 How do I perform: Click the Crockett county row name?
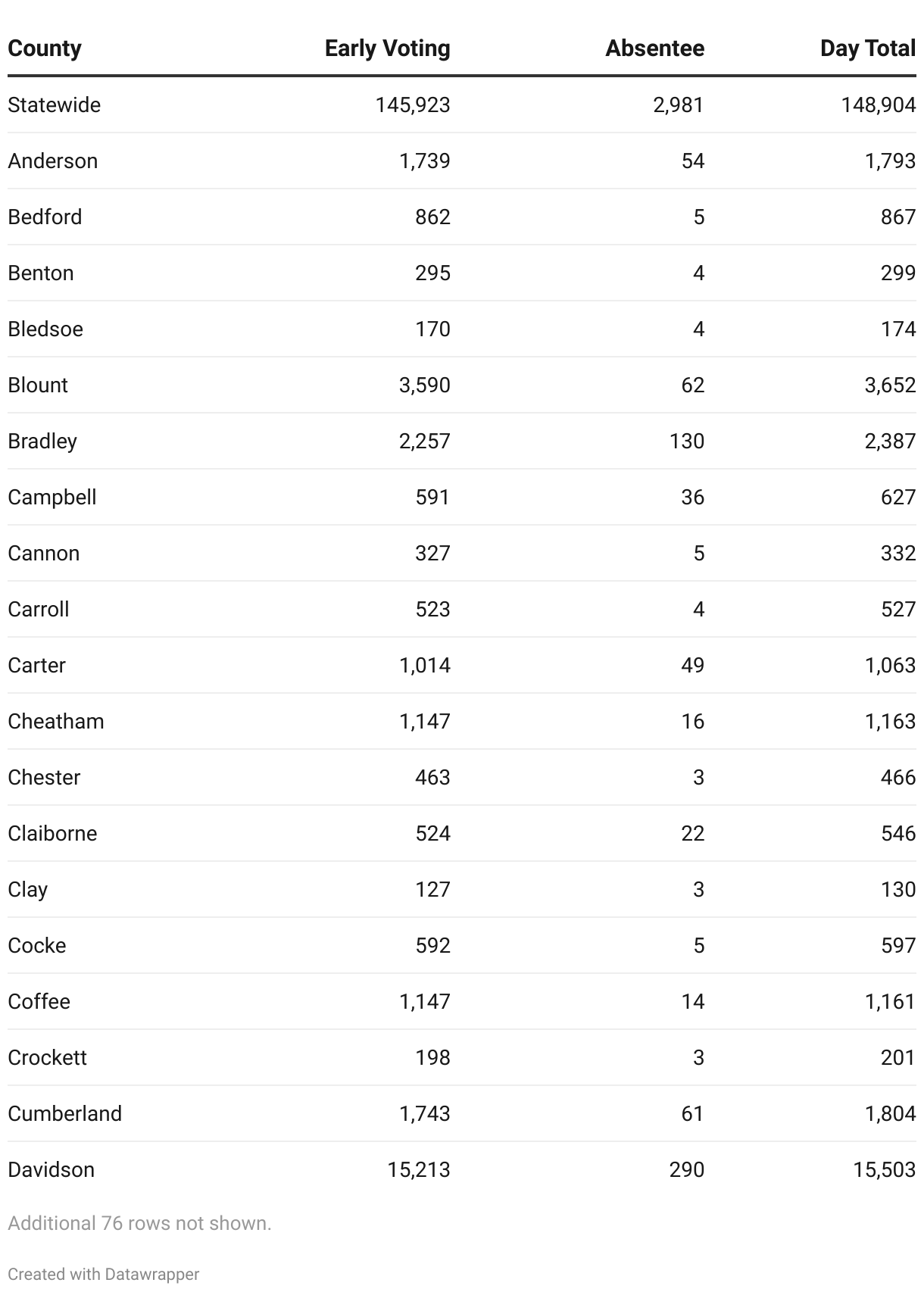[47, 1057]
